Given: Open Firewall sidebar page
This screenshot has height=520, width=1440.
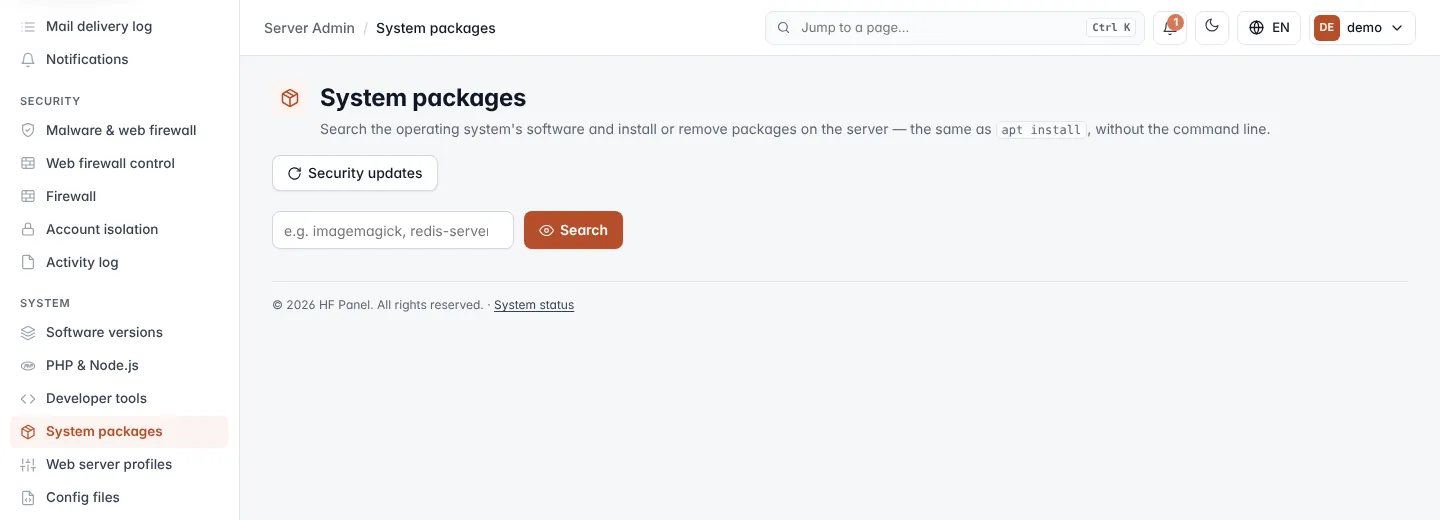Looking at the screenshot, I should [119, 196].
